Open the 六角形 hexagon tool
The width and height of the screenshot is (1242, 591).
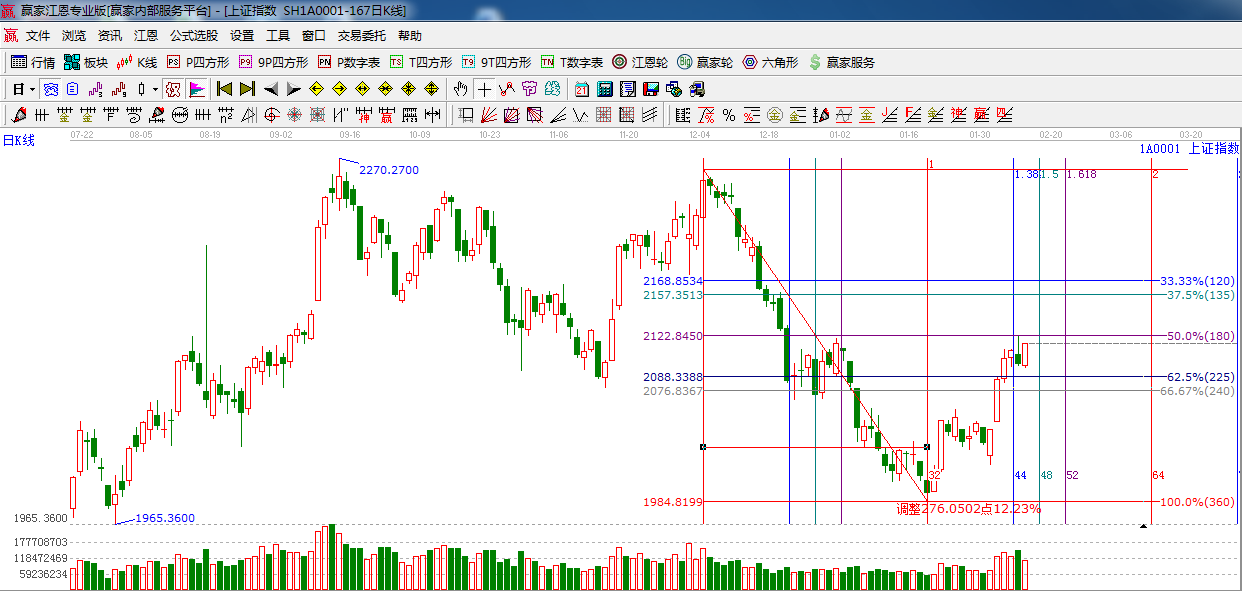point(770,62)
